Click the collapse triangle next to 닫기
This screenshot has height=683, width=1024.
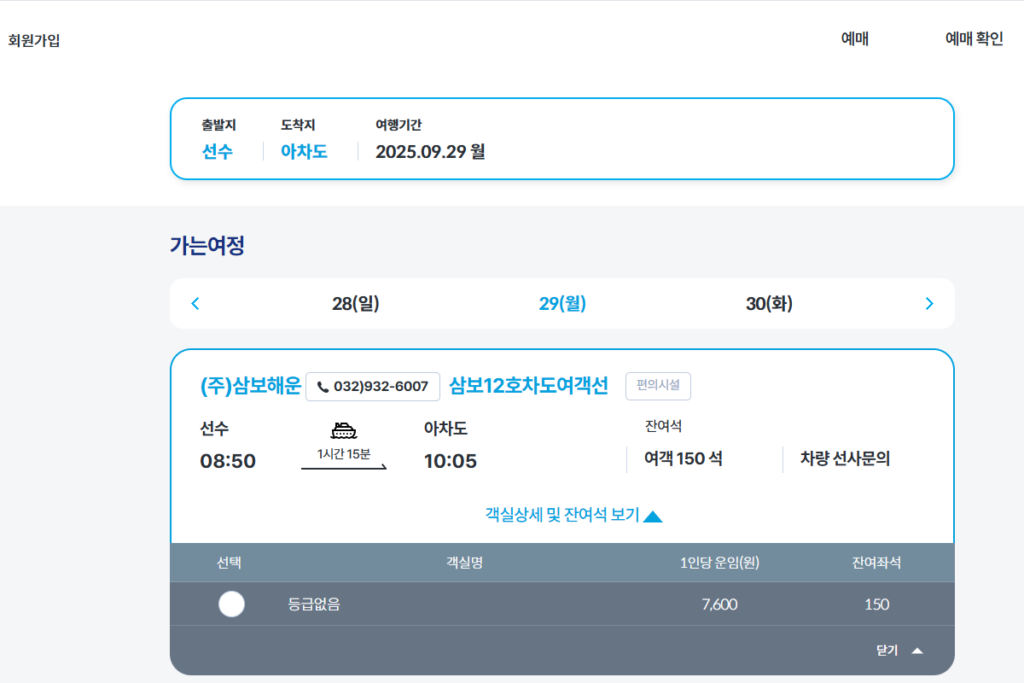point(916,650)
